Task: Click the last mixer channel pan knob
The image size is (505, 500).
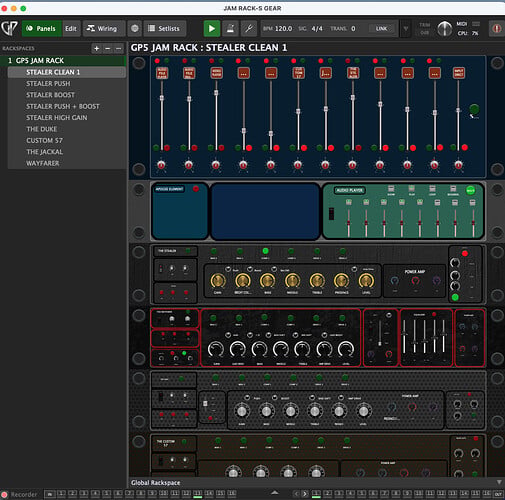Action: [459, 165]
